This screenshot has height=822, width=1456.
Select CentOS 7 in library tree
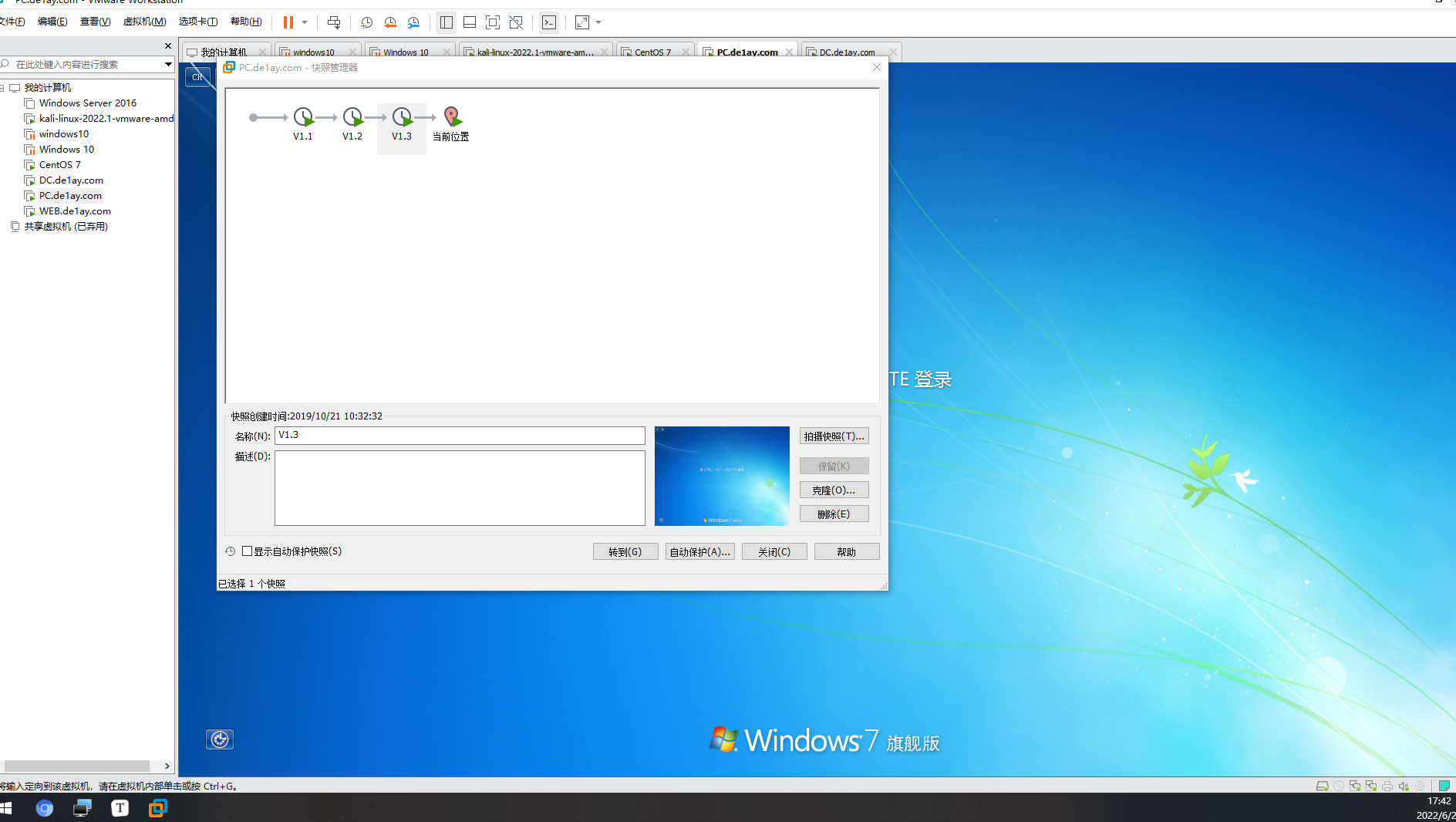tap(59, 164)
